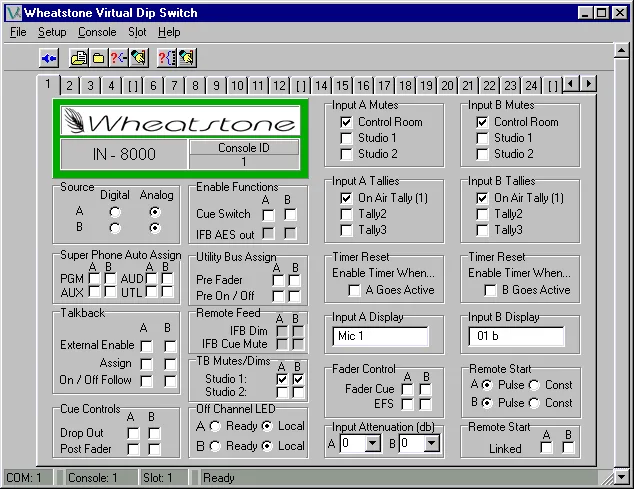Image resolution: width=634 pixels, height=489 pixels.
Task: Check Post Fader cue control for B
Action: [x=154, y=449]
